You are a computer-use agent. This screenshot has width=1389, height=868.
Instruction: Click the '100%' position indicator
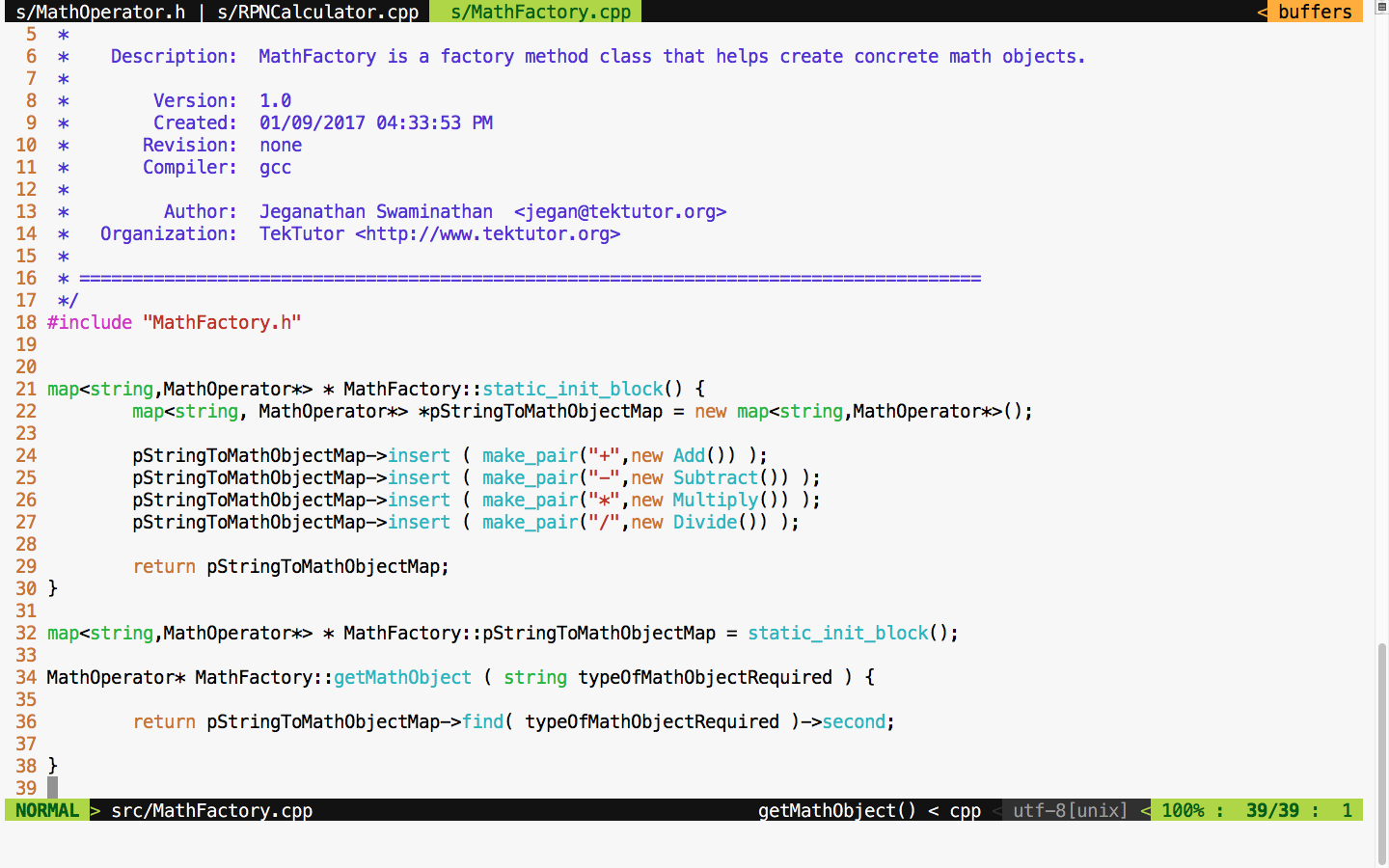1183,810
